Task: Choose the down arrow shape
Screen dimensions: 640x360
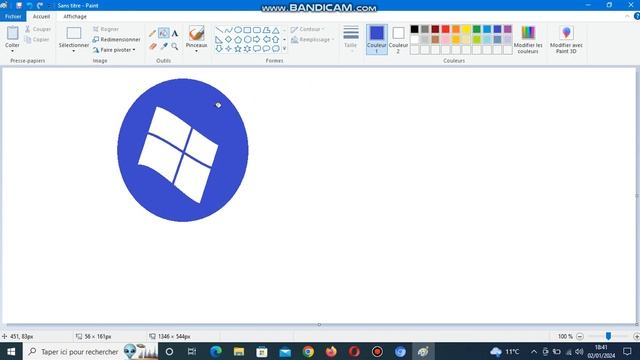Action: pyautogui.click(x=219, y=49)
